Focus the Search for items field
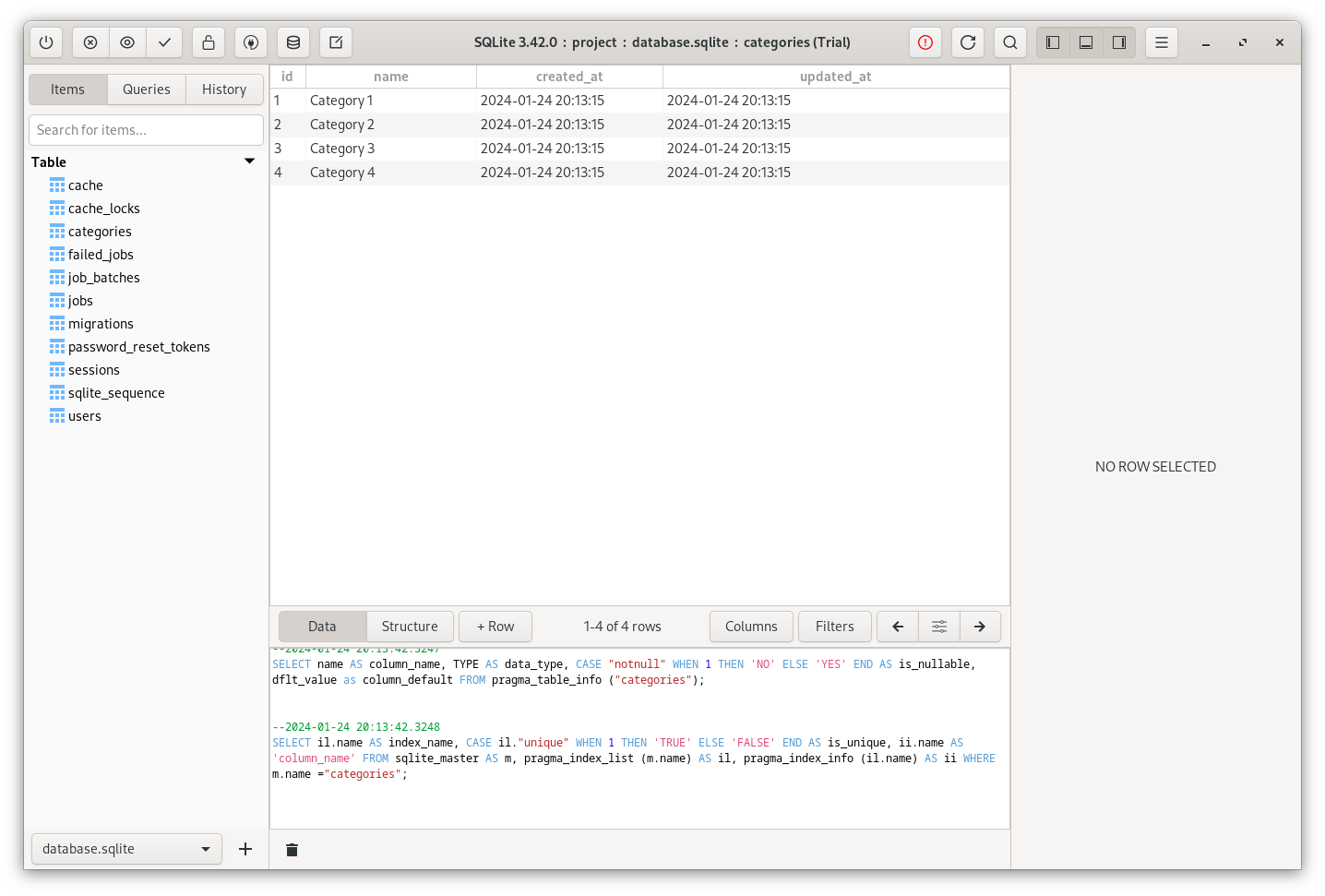This screenshot has width=1325, height=896. coord(146,130)
